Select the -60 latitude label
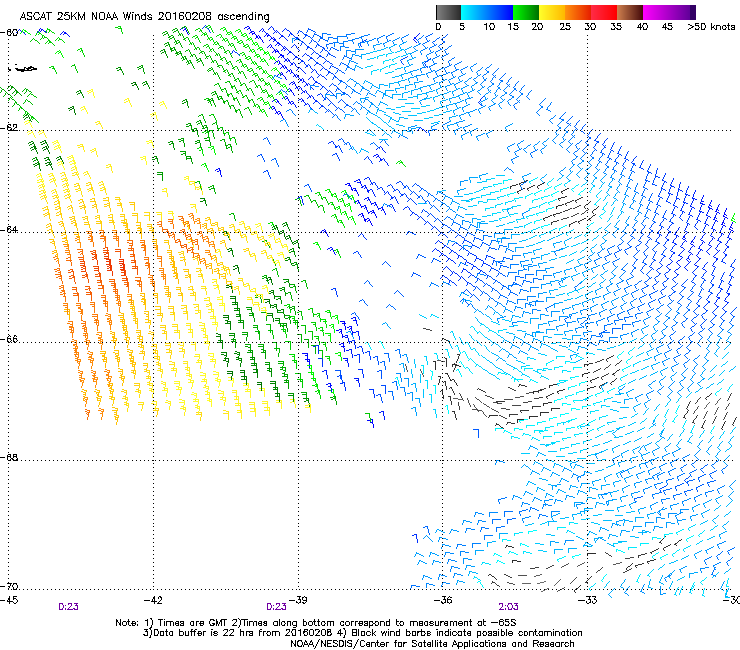The height and width of the screenshot is (650, 740). point(9,33)
